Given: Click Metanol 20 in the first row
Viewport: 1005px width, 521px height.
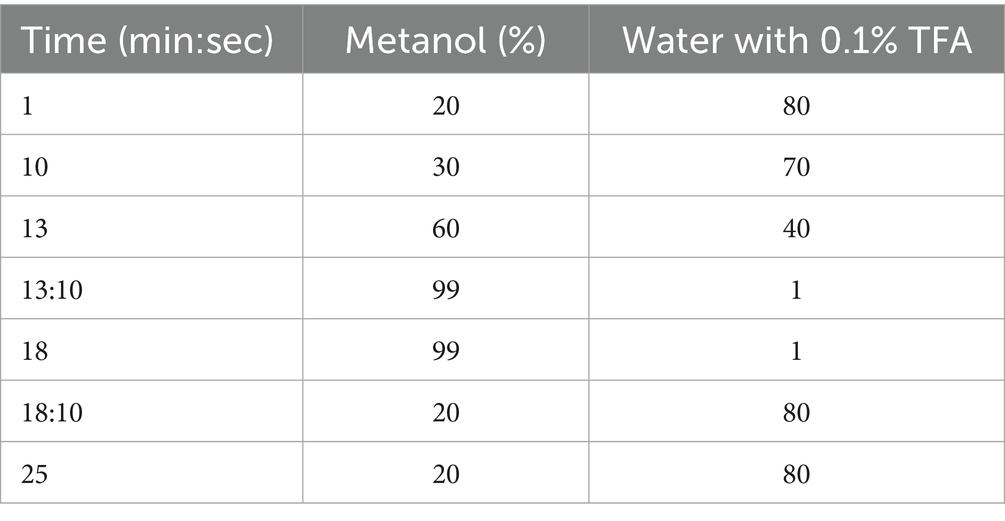Looking at the screenshot, I should click(x=446, y=106).
